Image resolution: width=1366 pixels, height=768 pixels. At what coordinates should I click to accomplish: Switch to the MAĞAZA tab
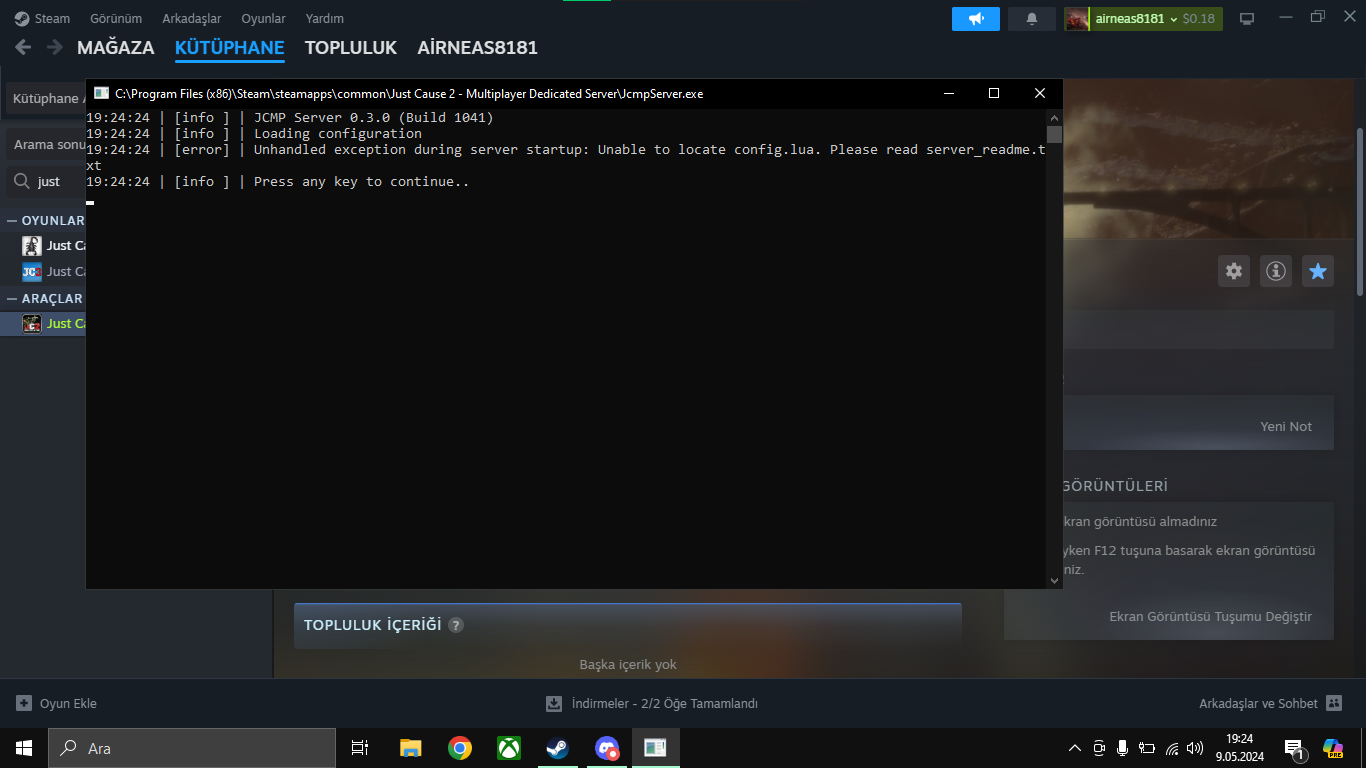click(x=116, y=47)
